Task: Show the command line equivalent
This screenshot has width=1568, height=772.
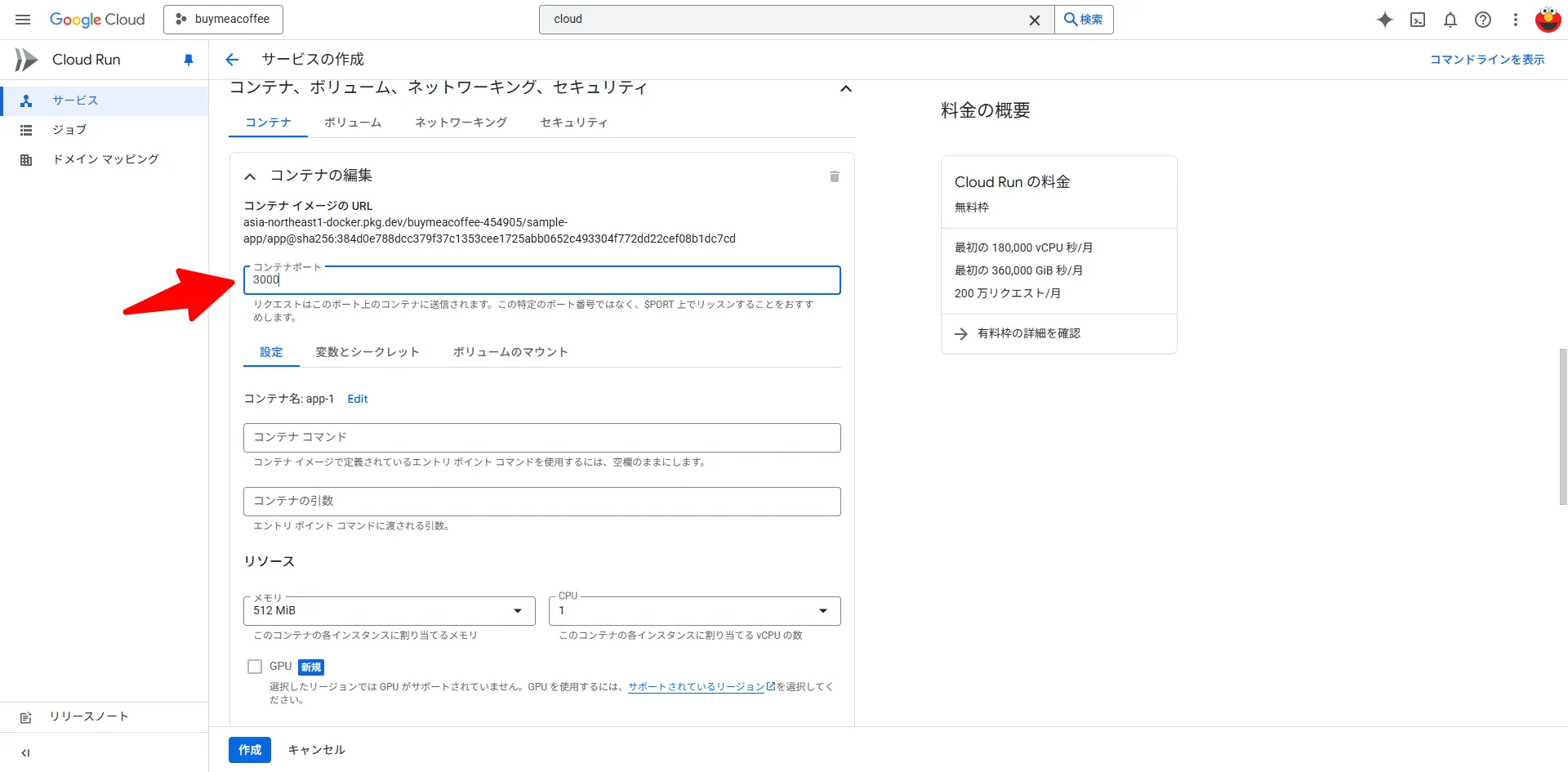Action: (1486, 59)
